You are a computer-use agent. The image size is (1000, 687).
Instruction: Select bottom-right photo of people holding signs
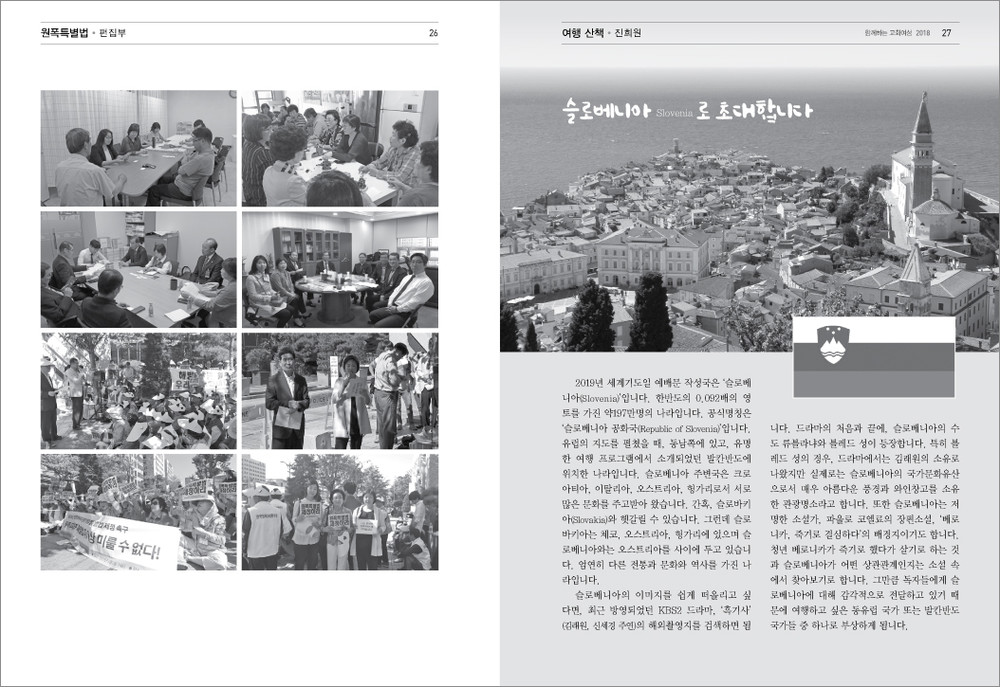[x=339, y=511]
